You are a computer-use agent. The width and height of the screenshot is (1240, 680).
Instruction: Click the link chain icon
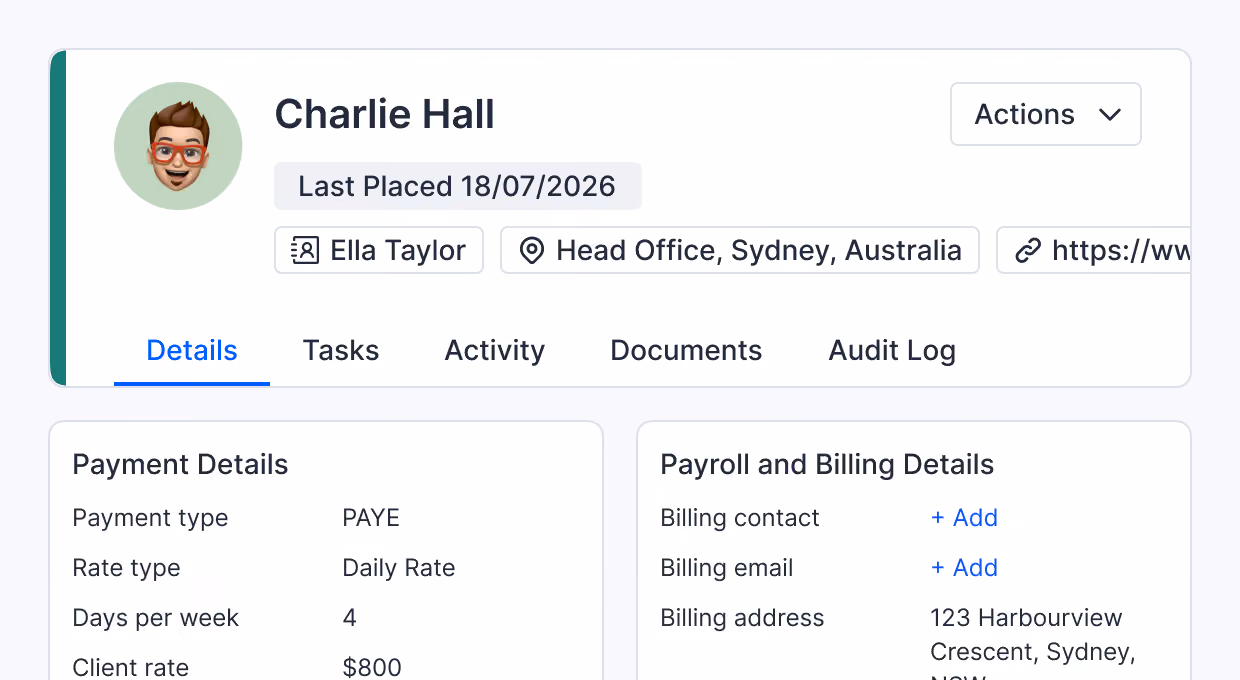click(1028, 250)
